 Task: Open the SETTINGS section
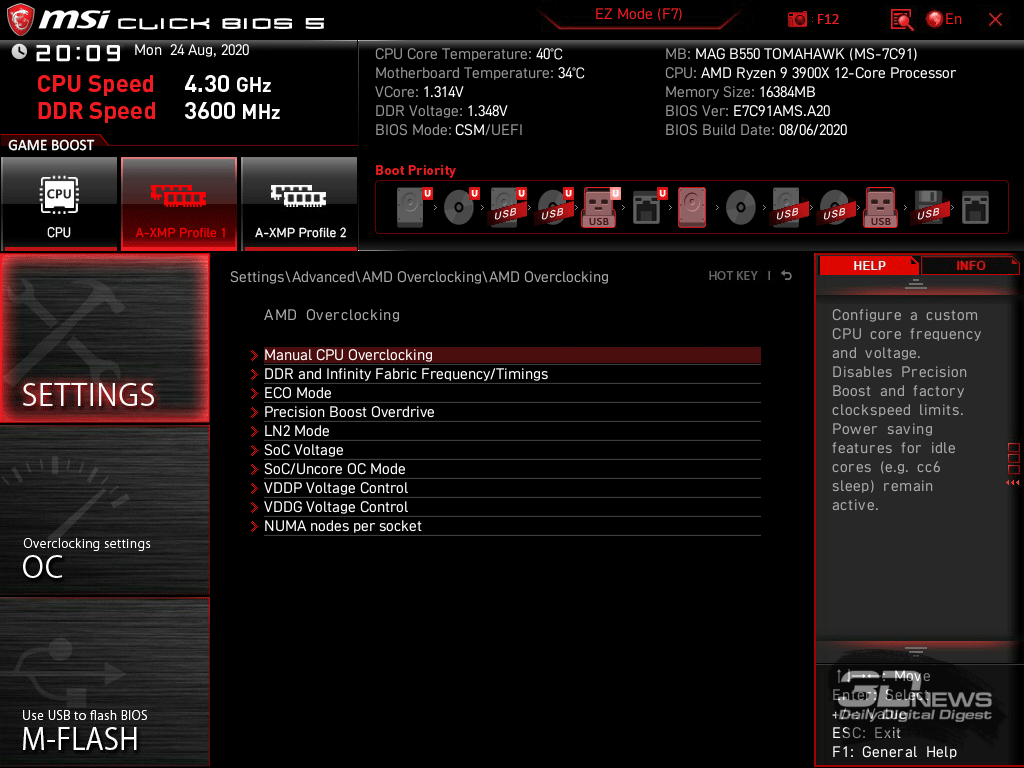(104, 338)
